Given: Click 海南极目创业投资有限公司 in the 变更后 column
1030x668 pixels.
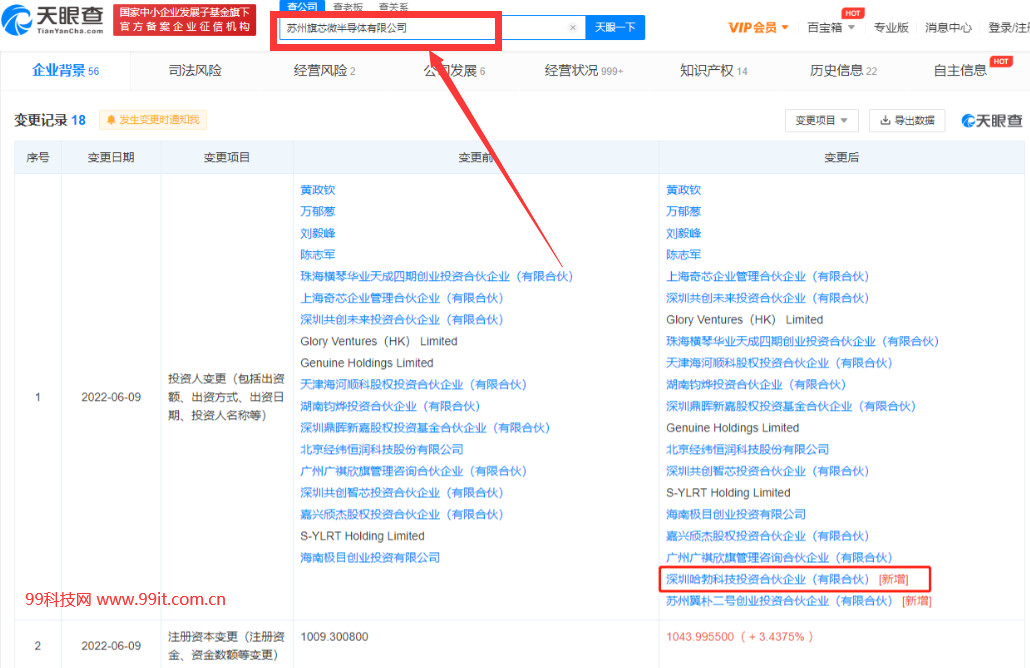Looking at the screenshot, I should tap(736, 514).
